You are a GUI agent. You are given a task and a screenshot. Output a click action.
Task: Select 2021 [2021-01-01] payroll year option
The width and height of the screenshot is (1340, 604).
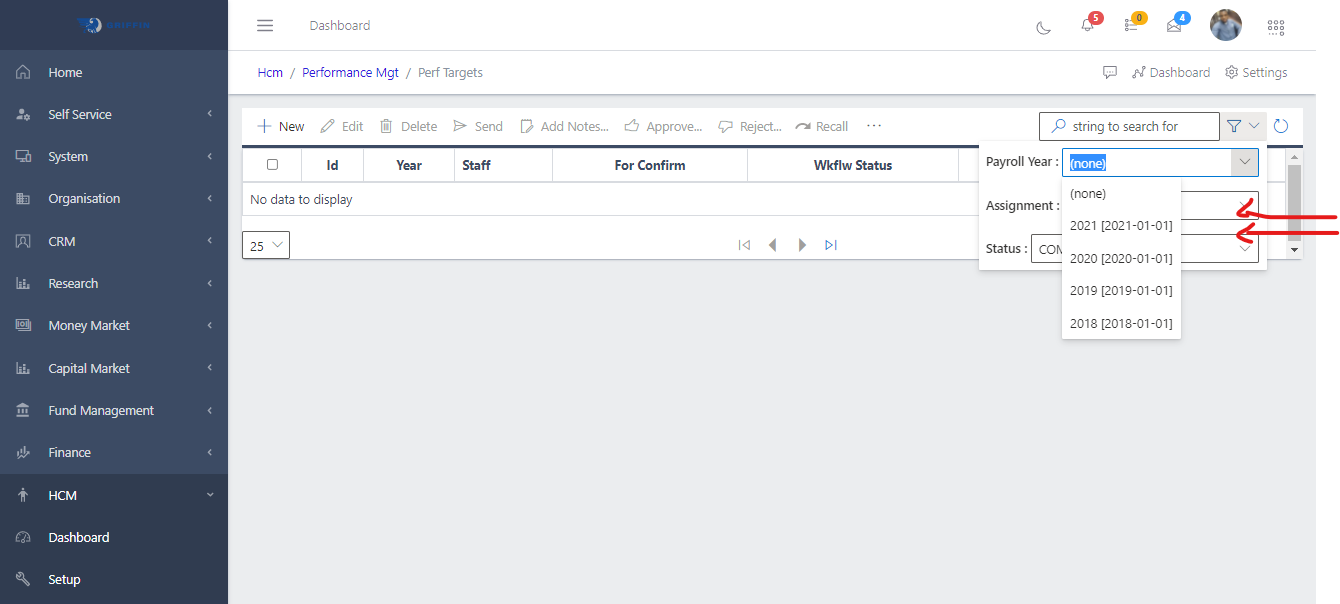coord(1121,226)
